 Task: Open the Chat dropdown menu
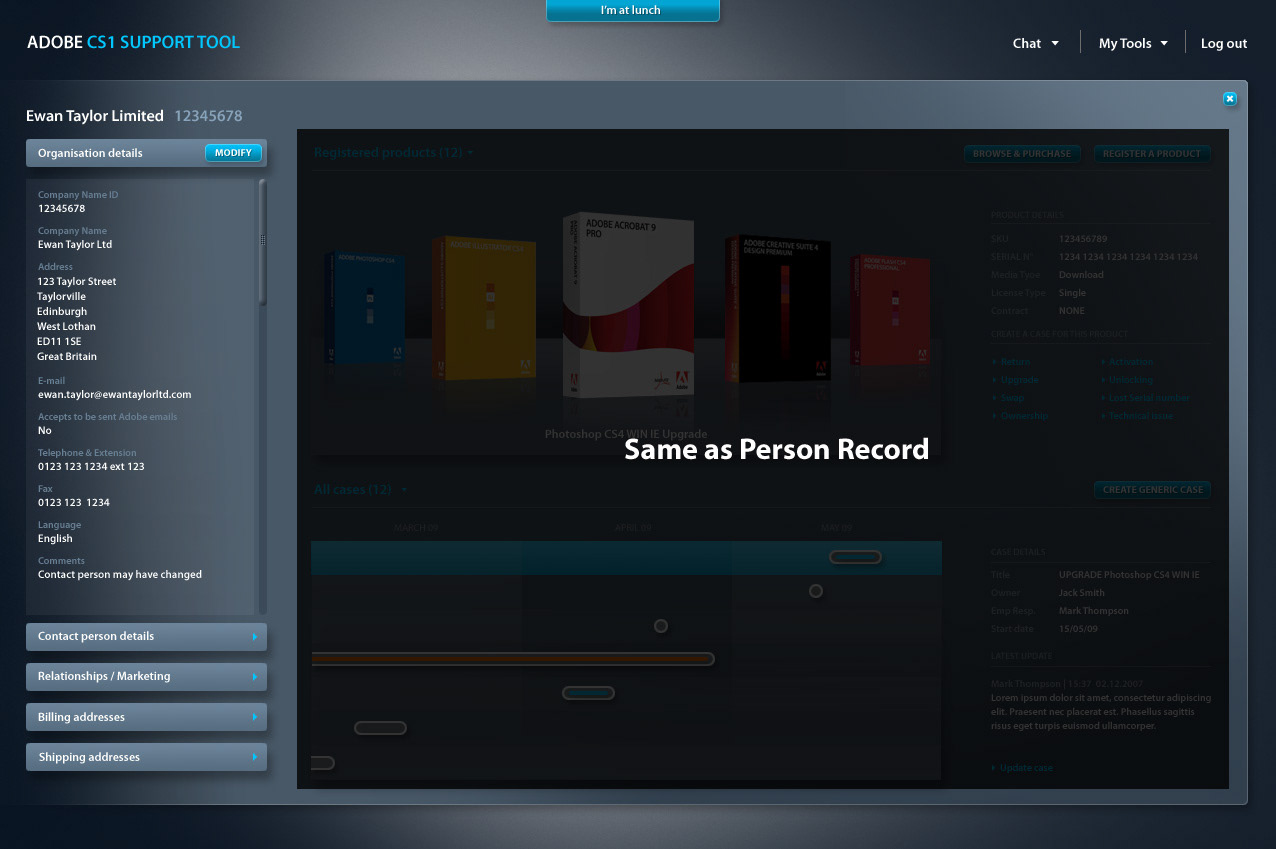click(x=1035, y=43)
